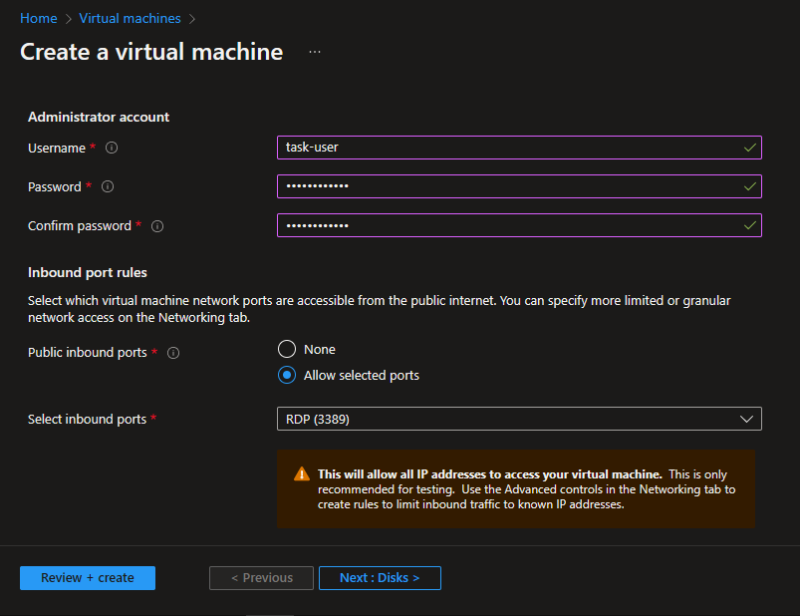This screenshot has height=616, width=800.
Task: Click the green checkmark in the Username field
Action: (748, 147)
